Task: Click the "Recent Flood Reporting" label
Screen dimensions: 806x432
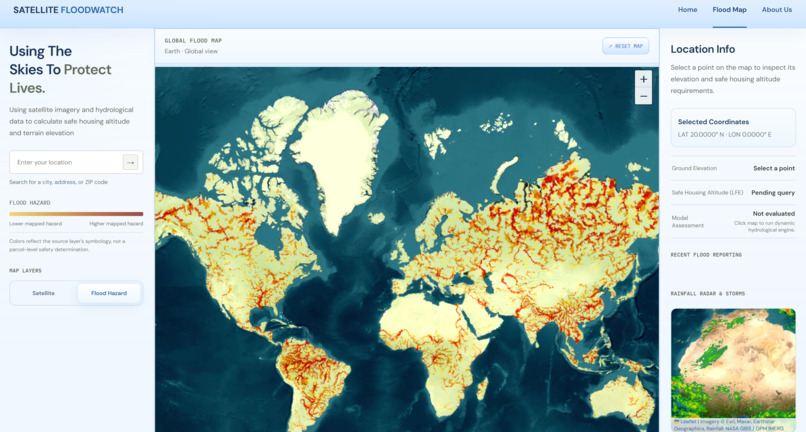Action: click(x=706, y=255)
